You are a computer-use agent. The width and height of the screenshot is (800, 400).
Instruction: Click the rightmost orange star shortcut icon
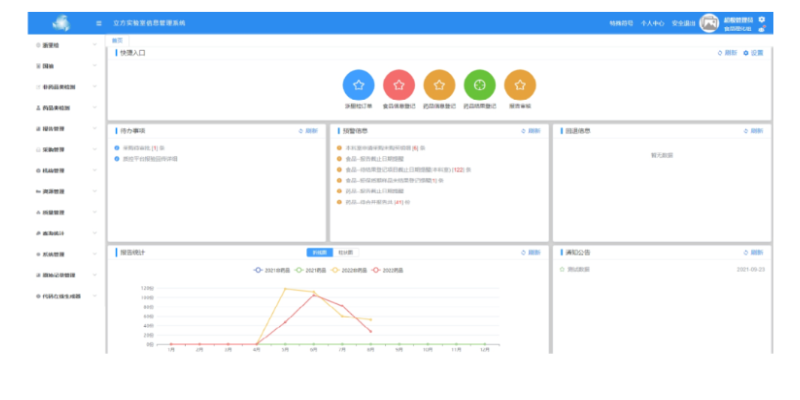[520, 85]
